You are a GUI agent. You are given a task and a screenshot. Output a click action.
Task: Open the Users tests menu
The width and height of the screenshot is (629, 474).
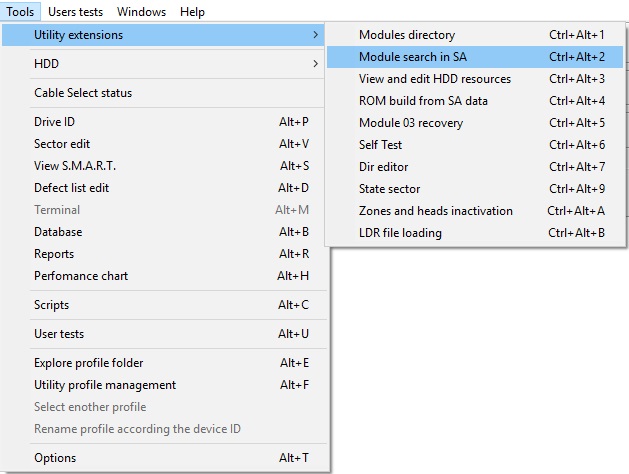coord(76,12)
